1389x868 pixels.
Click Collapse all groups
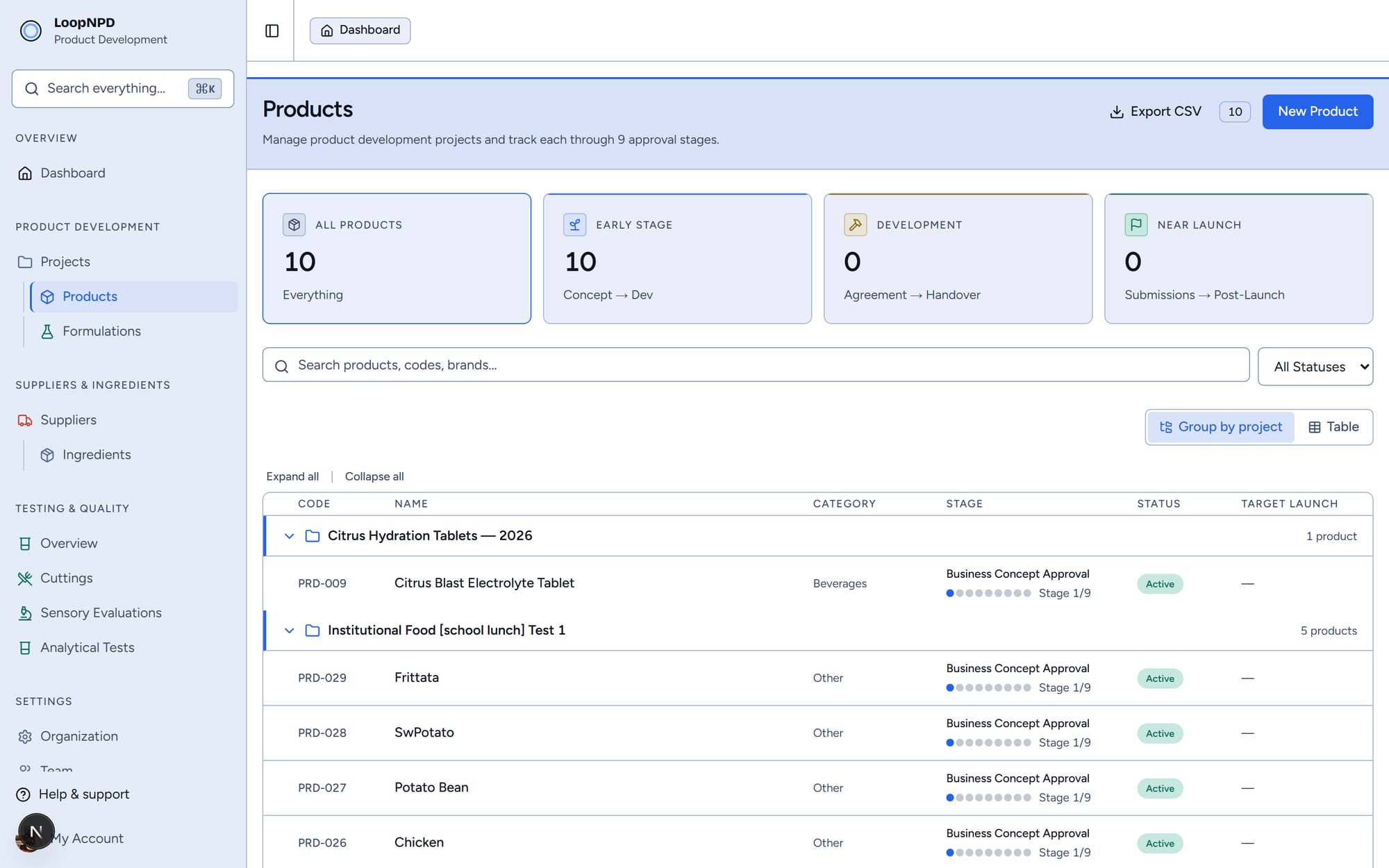[x=374, y=476]
